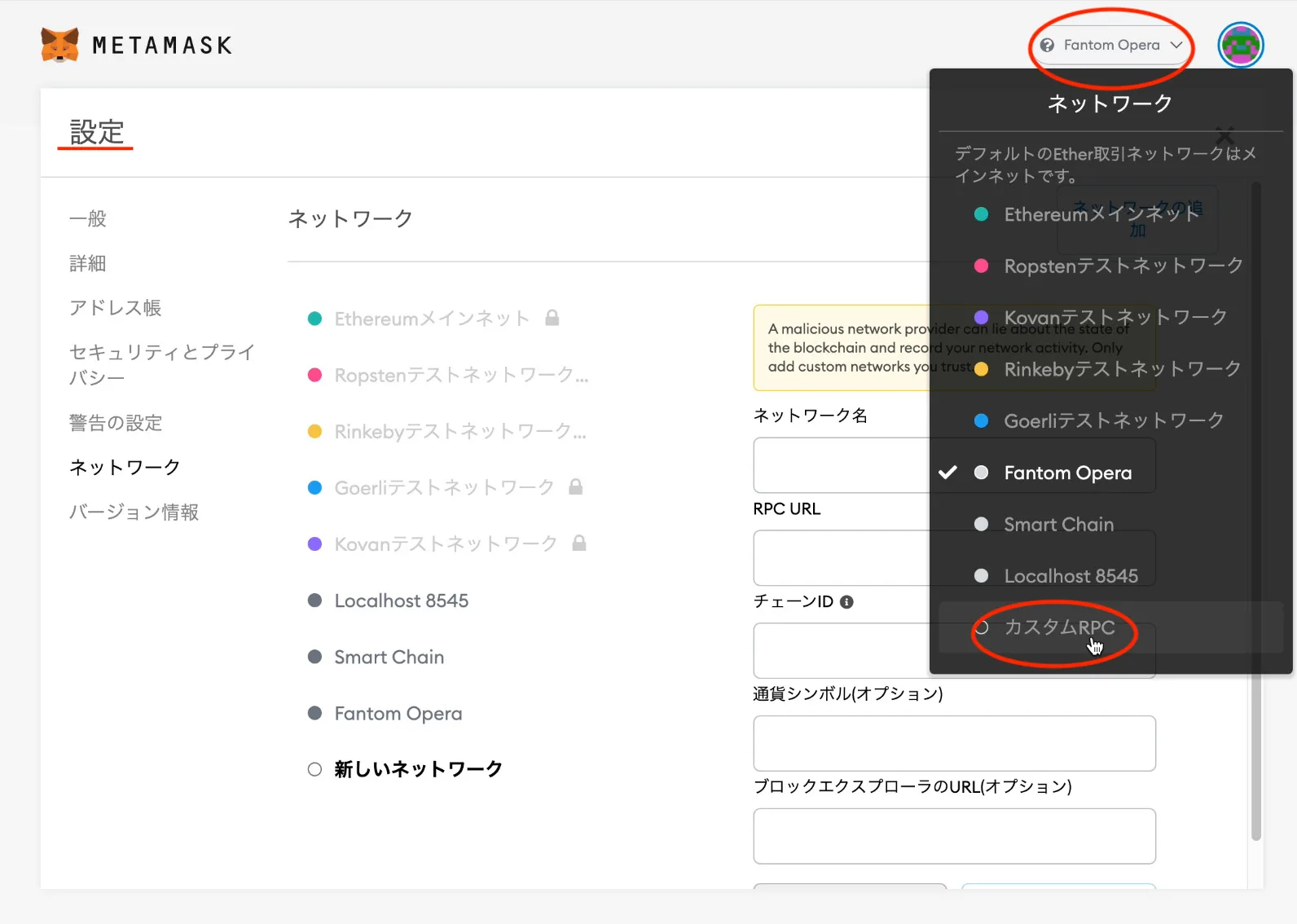Click the question mark icon in network selector
The width and height of the screenshot is (1297, 924).
tap(1048, 46)
